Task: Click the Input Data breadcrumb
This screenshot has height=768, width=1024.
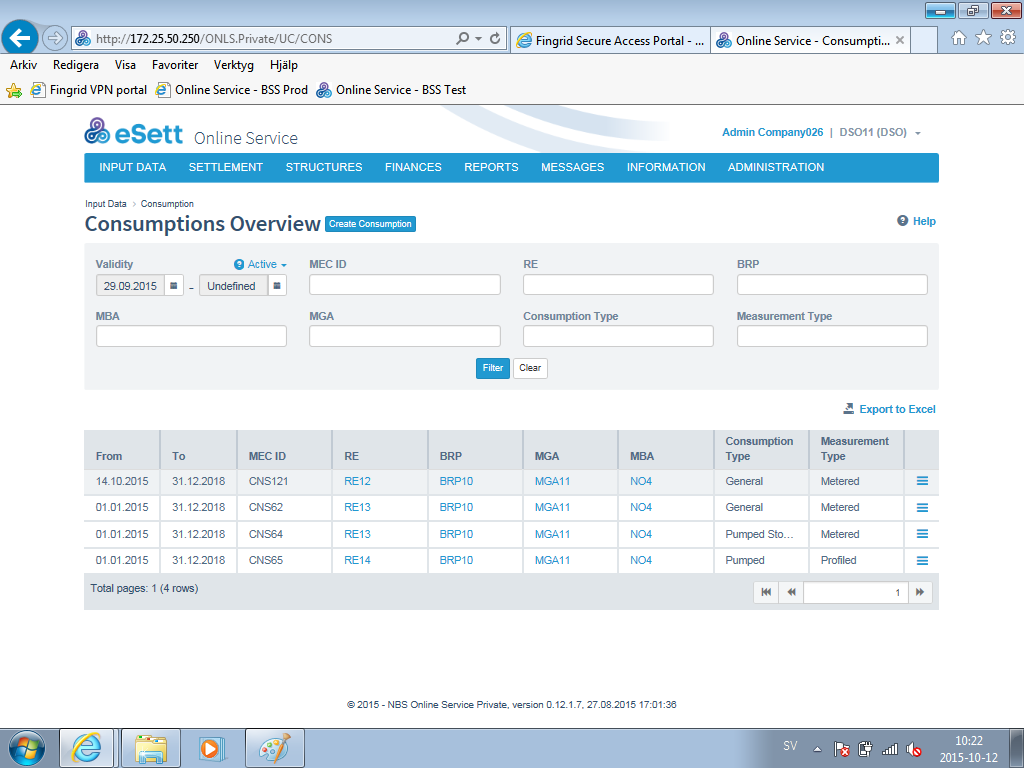Action: (x=106, y=204)
